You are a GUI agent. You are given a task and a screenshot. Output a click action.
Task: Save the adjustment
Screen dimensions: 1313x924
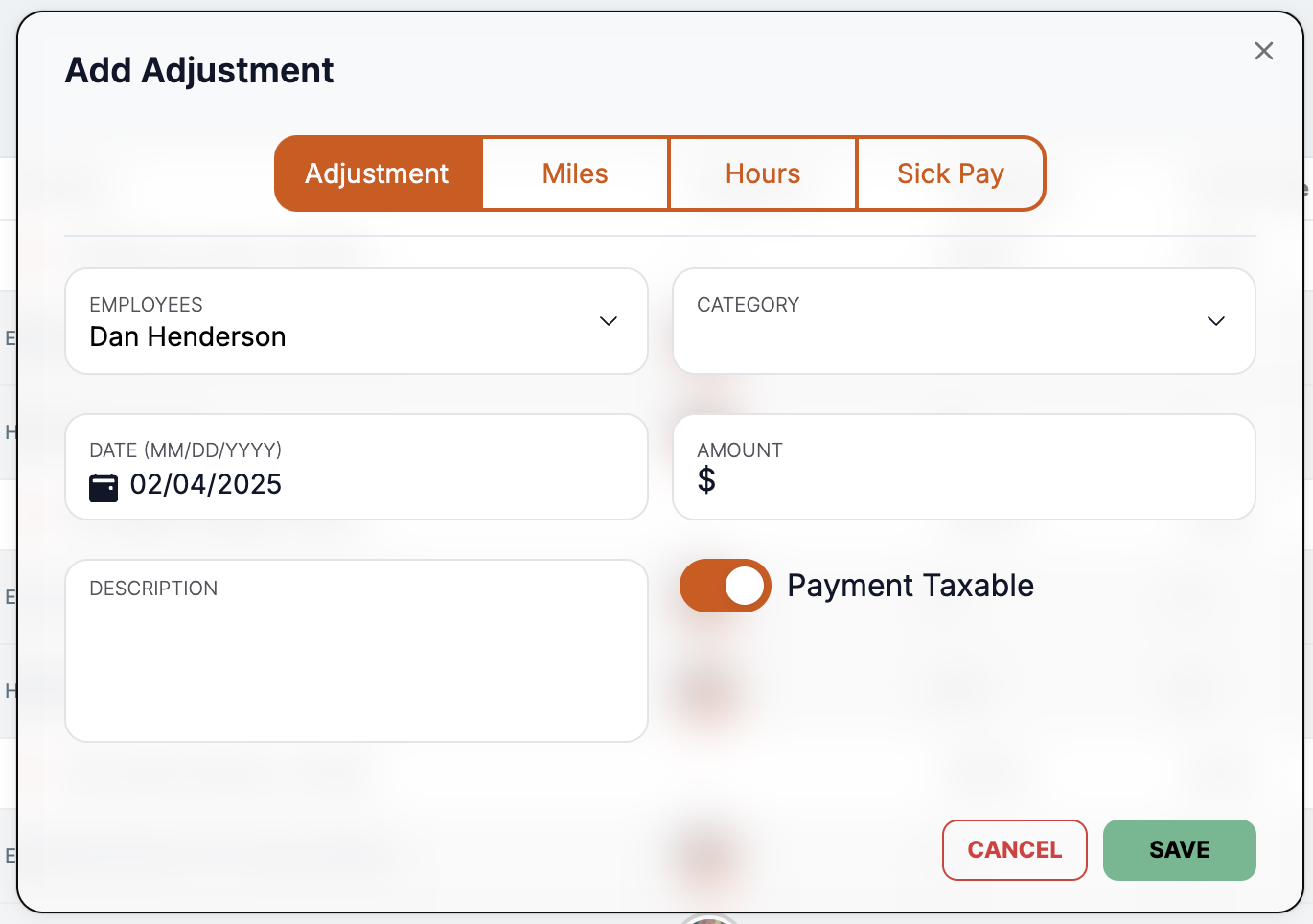(1179, 850)
